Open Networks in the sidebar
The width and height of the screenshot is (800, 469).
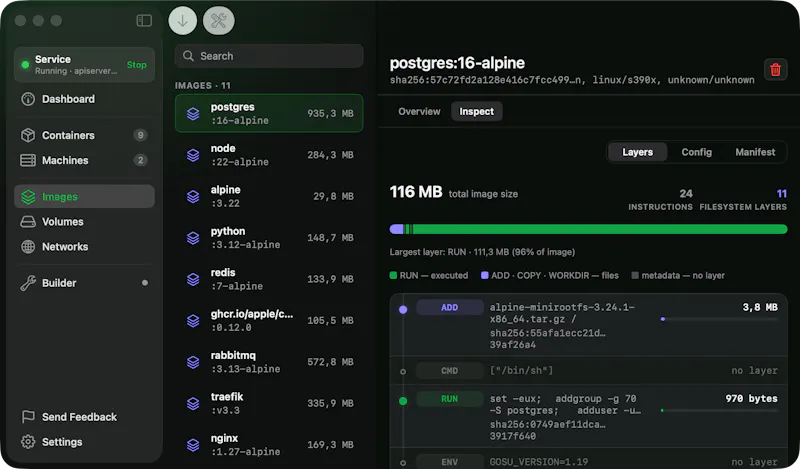coord(84,246)
